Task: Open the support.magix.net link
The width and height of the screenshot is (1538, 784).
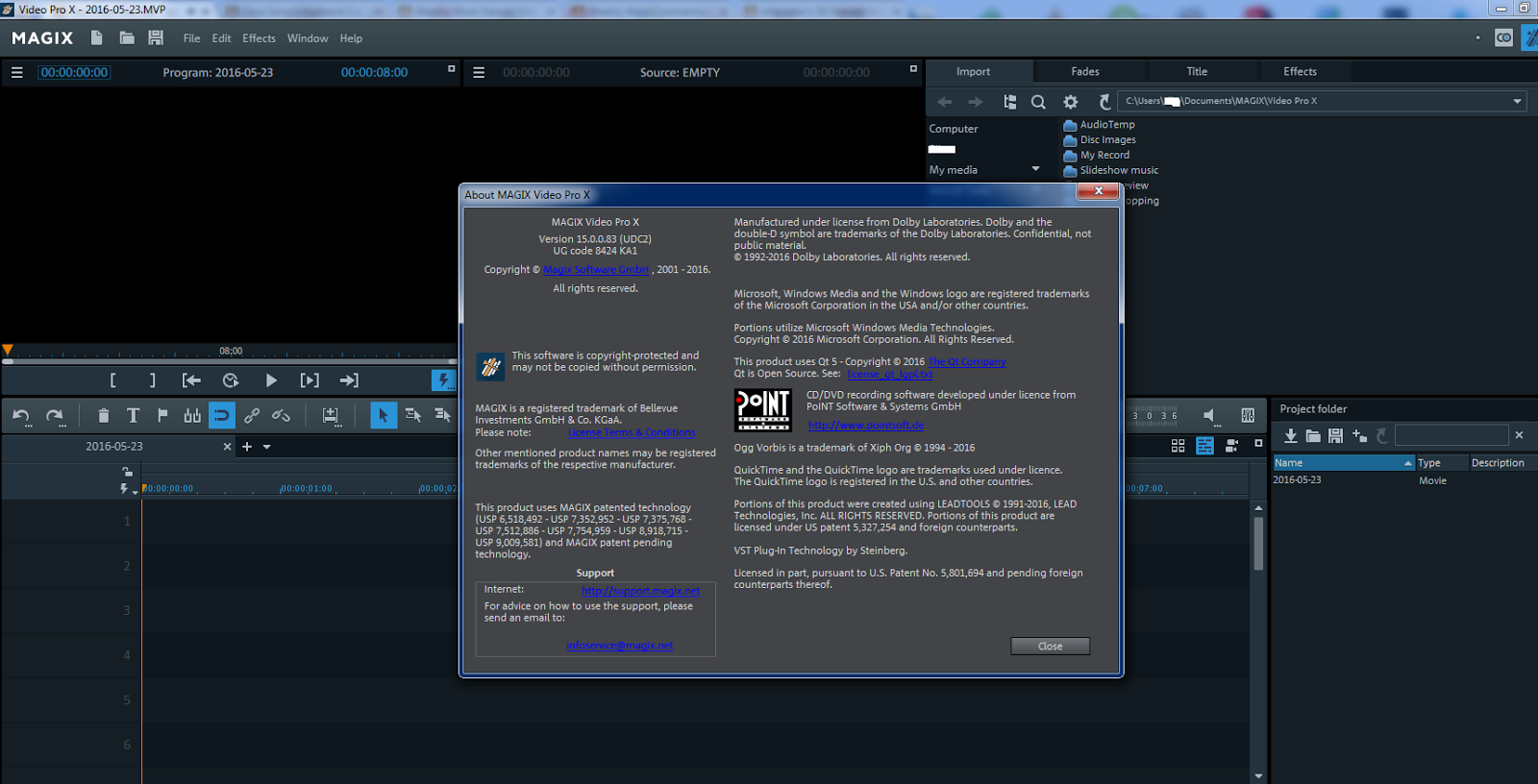Action: 640,591
